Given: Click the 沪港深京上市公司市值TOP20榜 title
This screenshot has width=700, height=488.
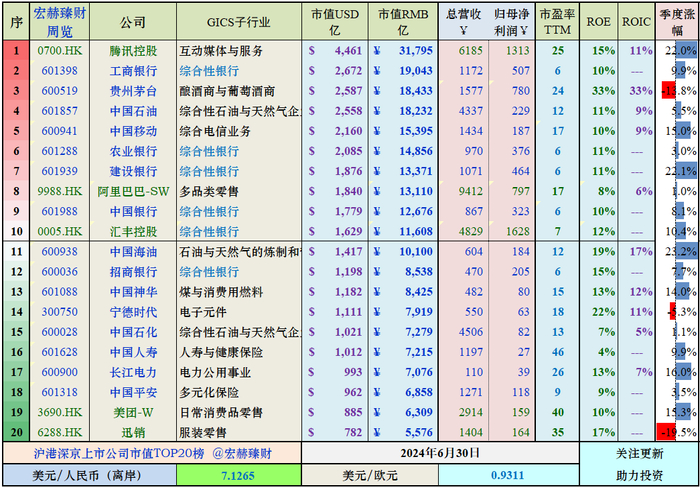Looking at the screenshot, I should [x=119, y=454].
